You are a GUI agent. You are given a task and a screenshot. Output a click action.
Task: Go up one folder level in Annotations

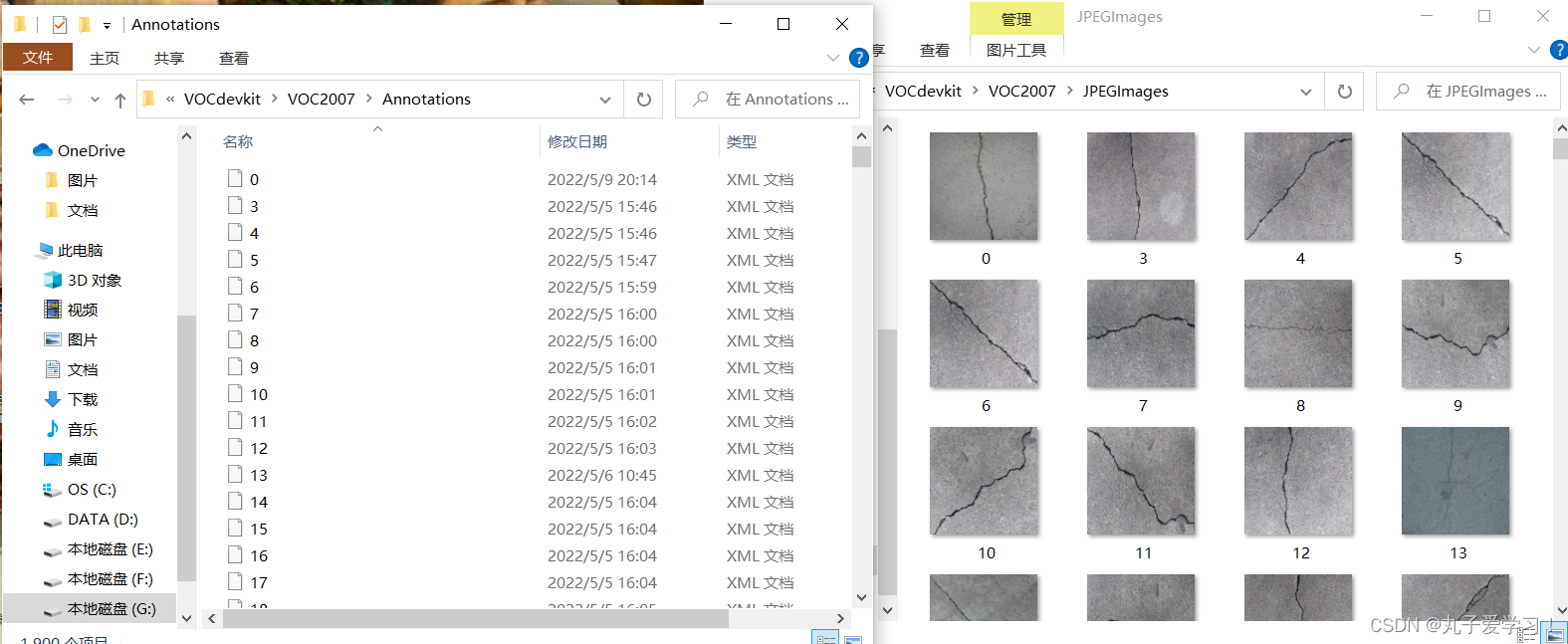pyautogui.click(x=120, y=100)
